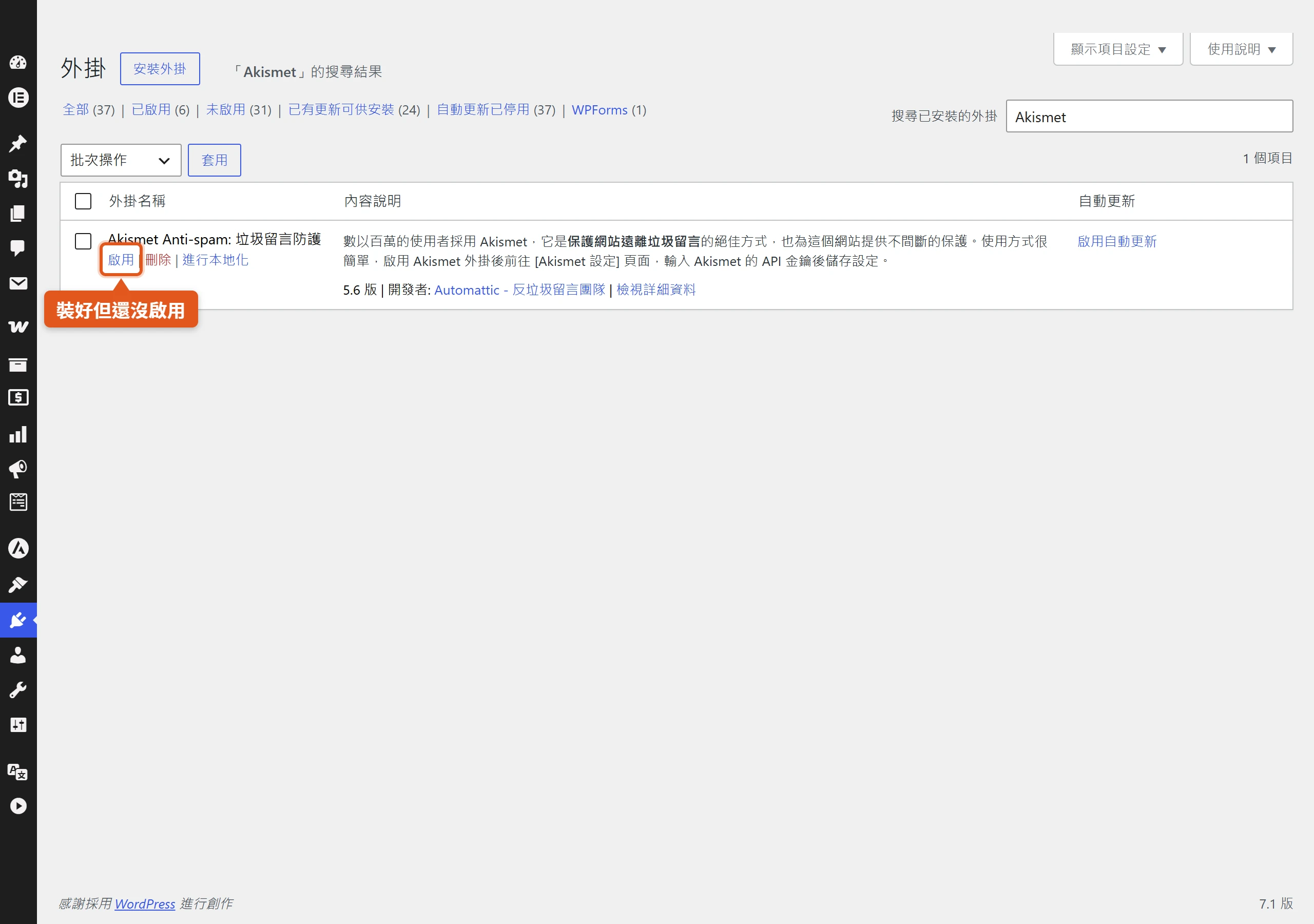Expand the 使用說明 help panel
This screenshot has height=924, width=1314.
click(1241, 49)
